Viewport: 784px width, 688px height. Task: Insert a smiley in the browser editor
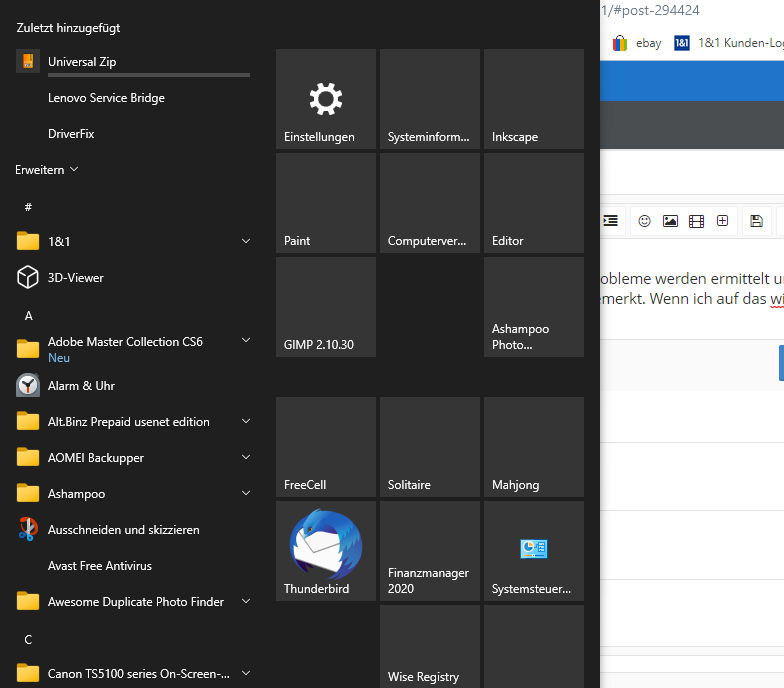pyautogui.click(x=644, y=221)
